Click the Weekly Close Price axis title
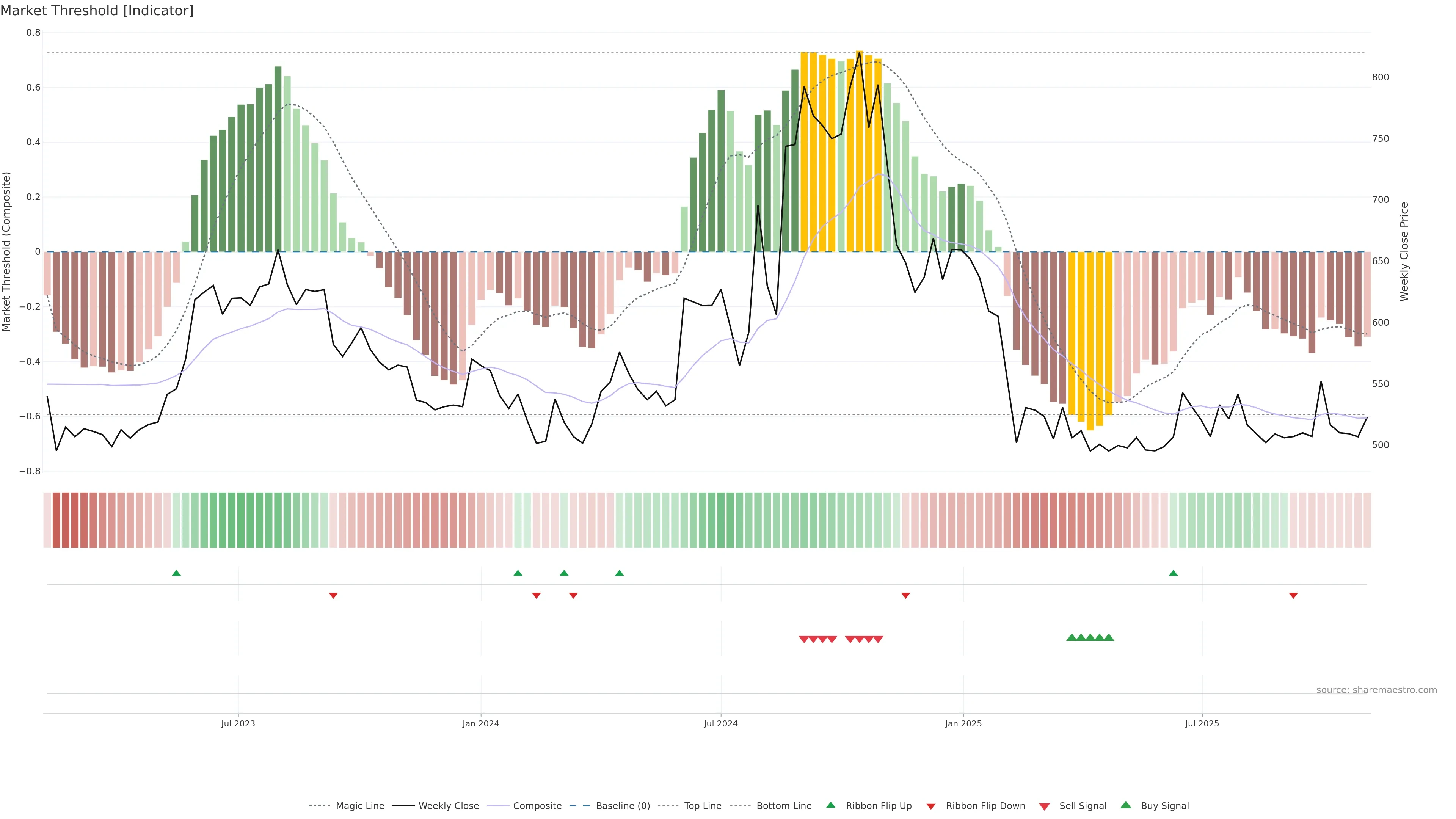The width and height of the screenshot is (1456, 819). (1404, 251)
